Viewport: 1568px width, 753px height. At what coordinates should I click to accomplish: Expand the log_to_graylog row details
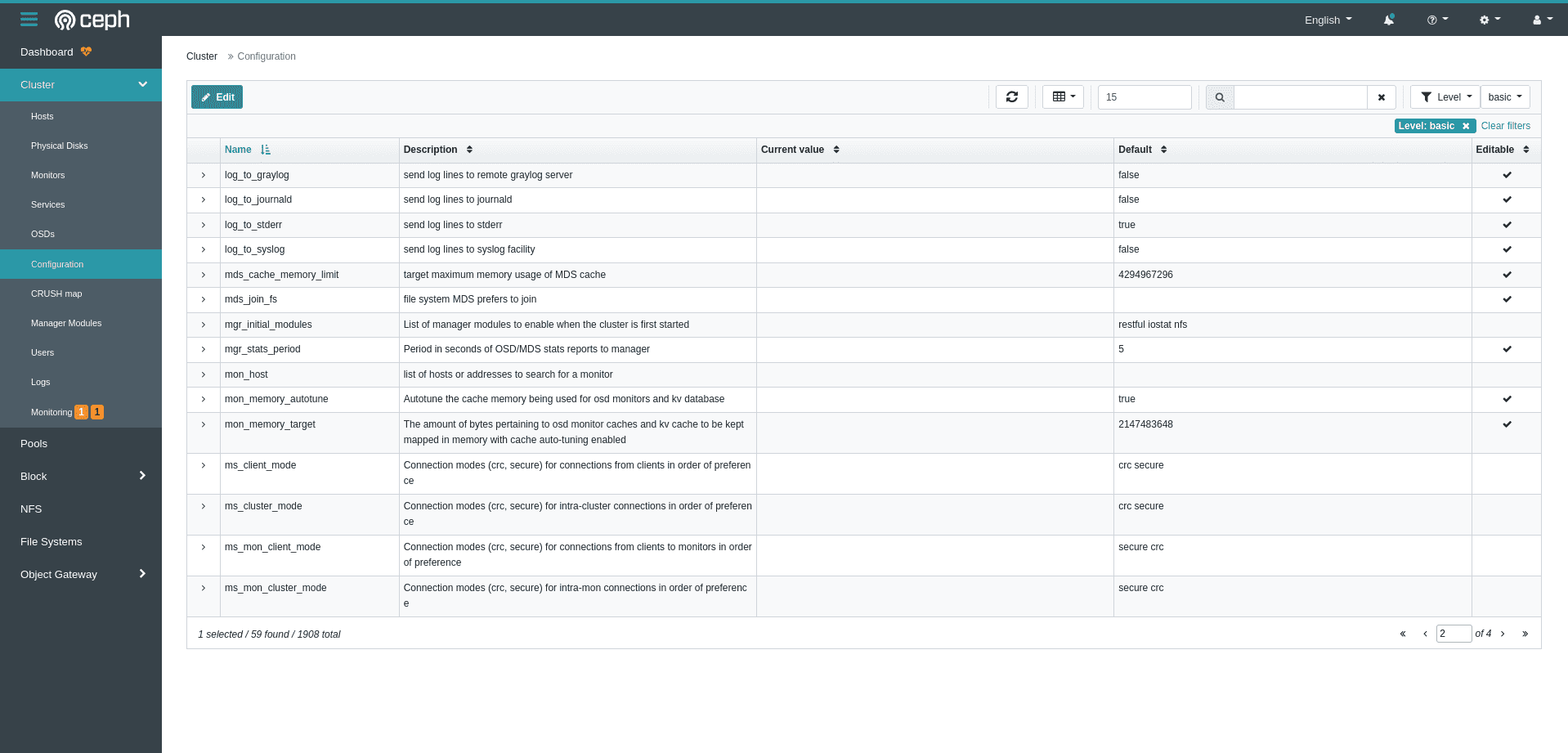click(203, 175)
